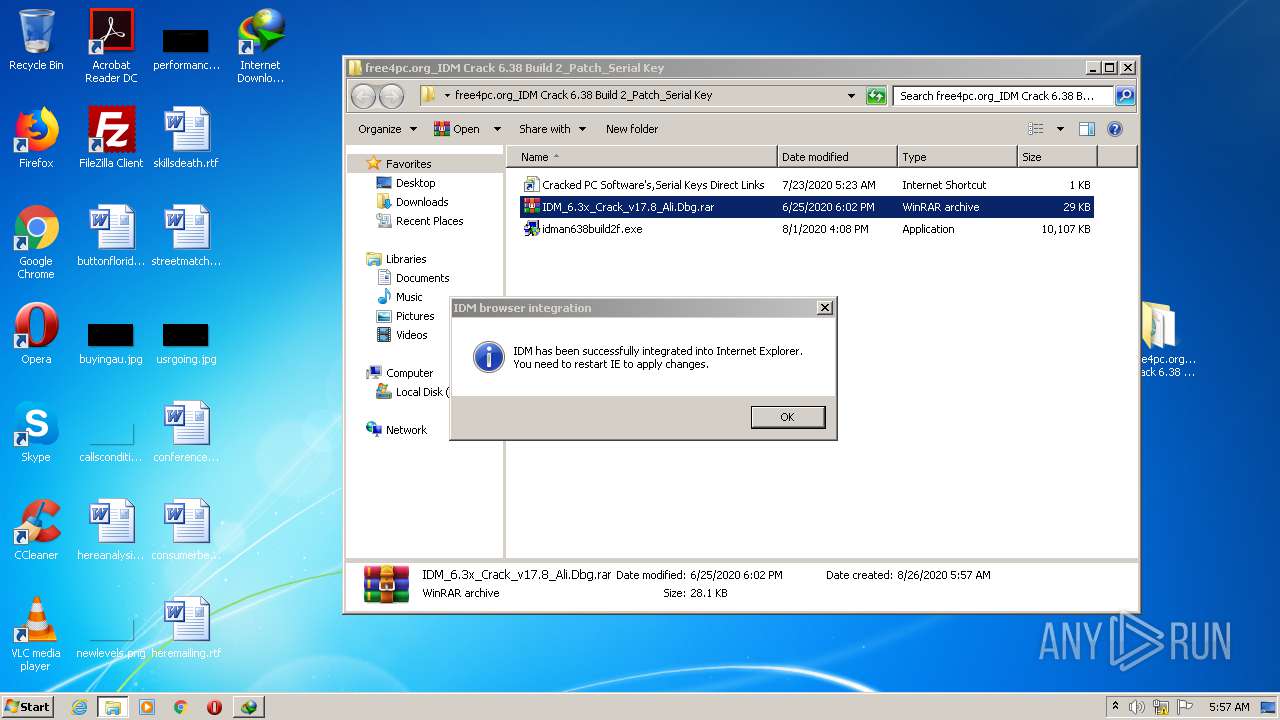Launch Skype from the desktop
The image size is (1280, 720).
pyautogui.click(x=36, y=432)
